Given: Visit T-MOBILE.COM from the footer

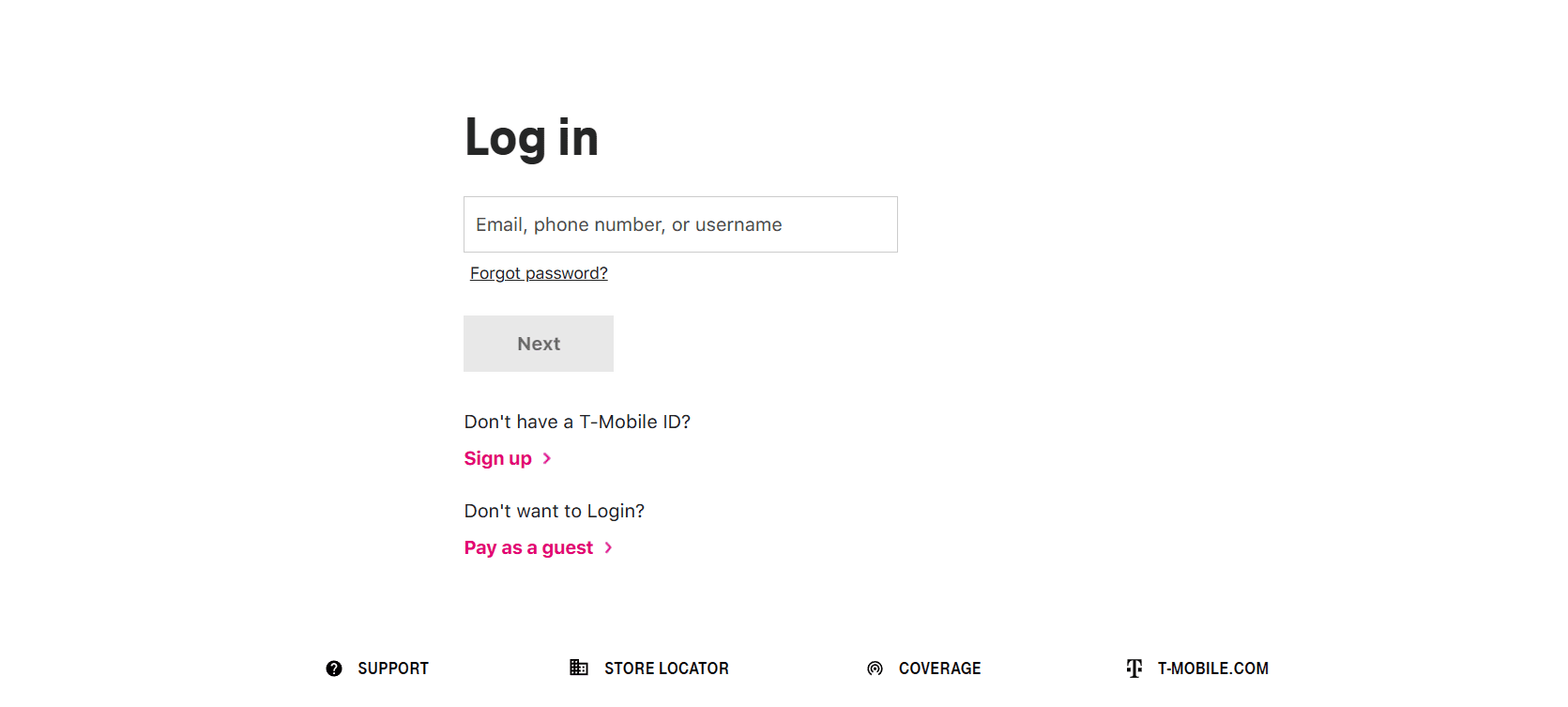Looking at the screenshot, I should point(1211,668).
